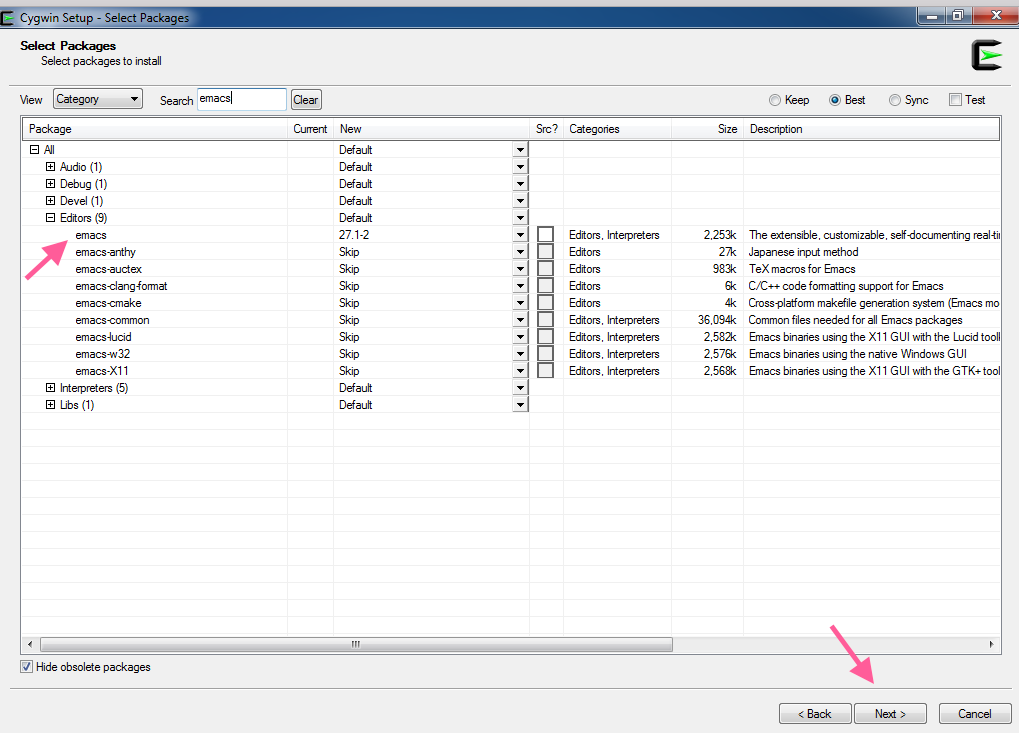Expand the Debug (1) category
Image resolution: width=1019 pixels, height=733 pixels.
tap(51, 183)
